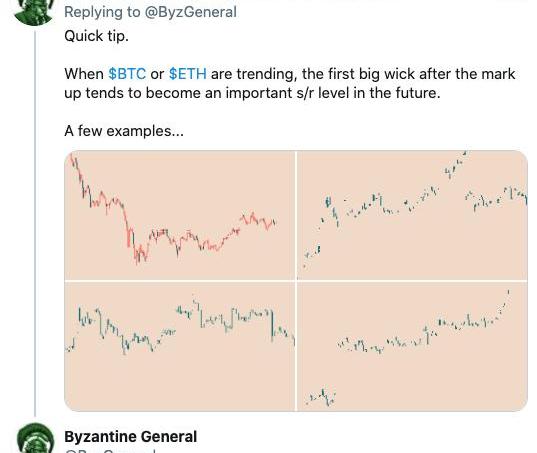The image size is (537, 453).
Task: Click the horizontal divider between chart rows
Action: 296,281
